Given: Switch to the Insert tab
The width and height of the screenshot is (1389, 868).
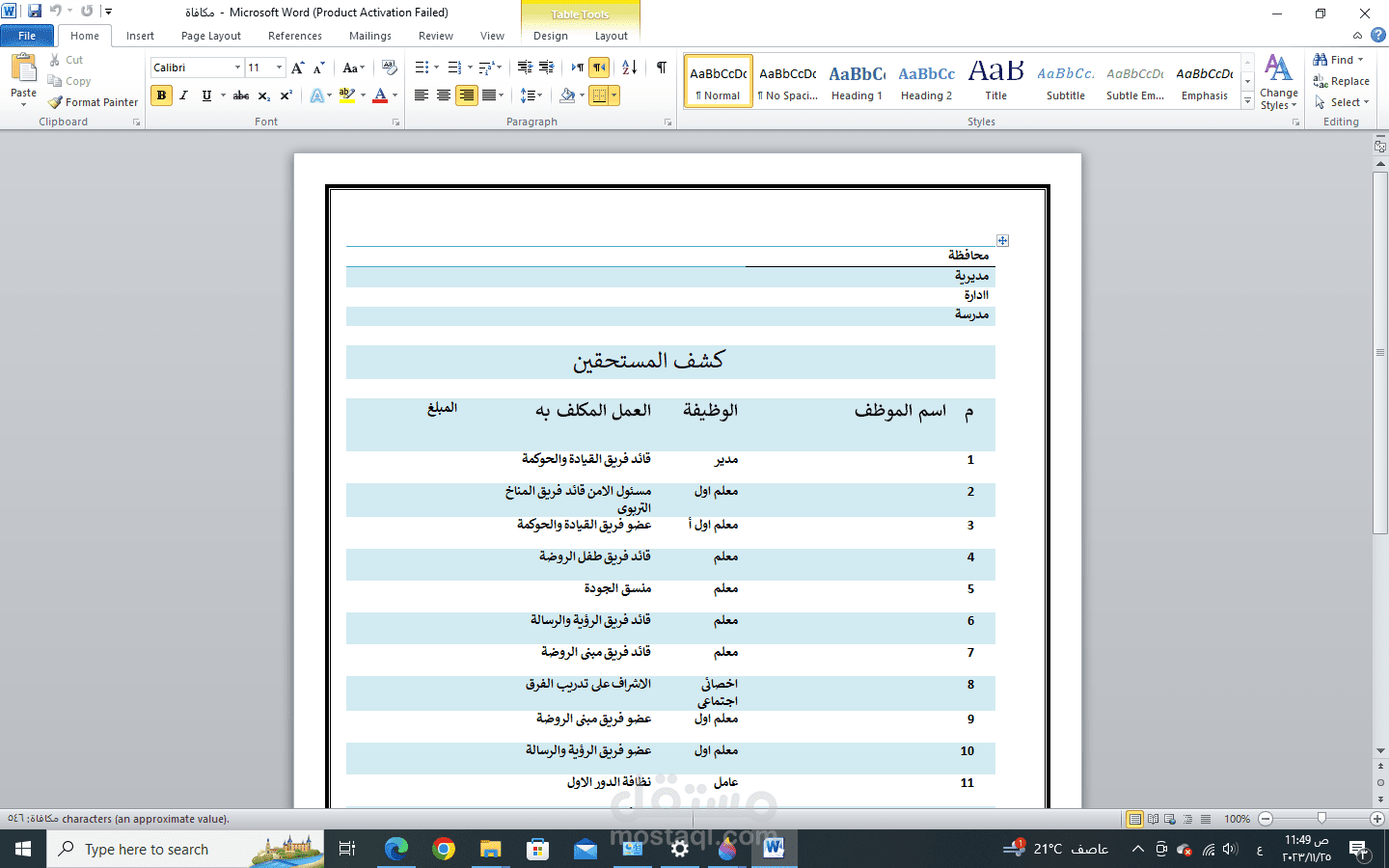Looking at the screenshot, I should 140,36.
